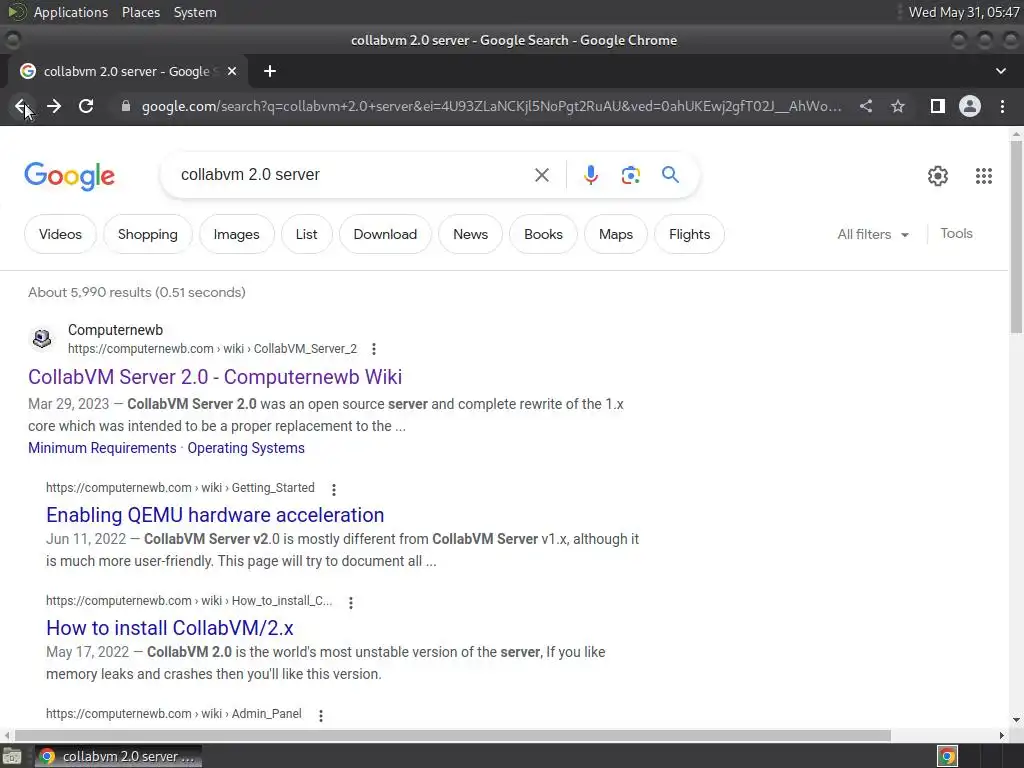Screen dimensions: 1024x768
Task: Open options for CollabVM_Server_2 result
Action: coord(374,349)
